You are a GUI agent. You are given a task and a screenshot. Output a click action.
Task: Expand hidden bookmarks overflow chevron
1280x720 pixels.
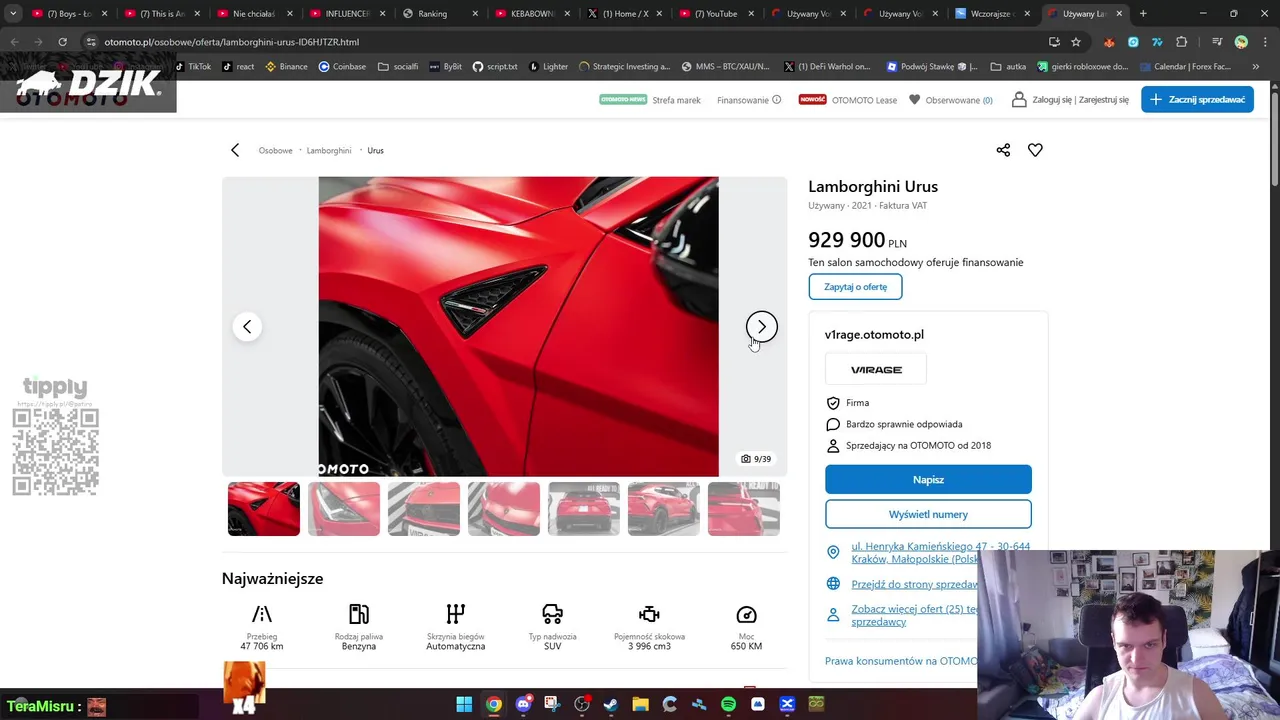[x=1255, y=66]
